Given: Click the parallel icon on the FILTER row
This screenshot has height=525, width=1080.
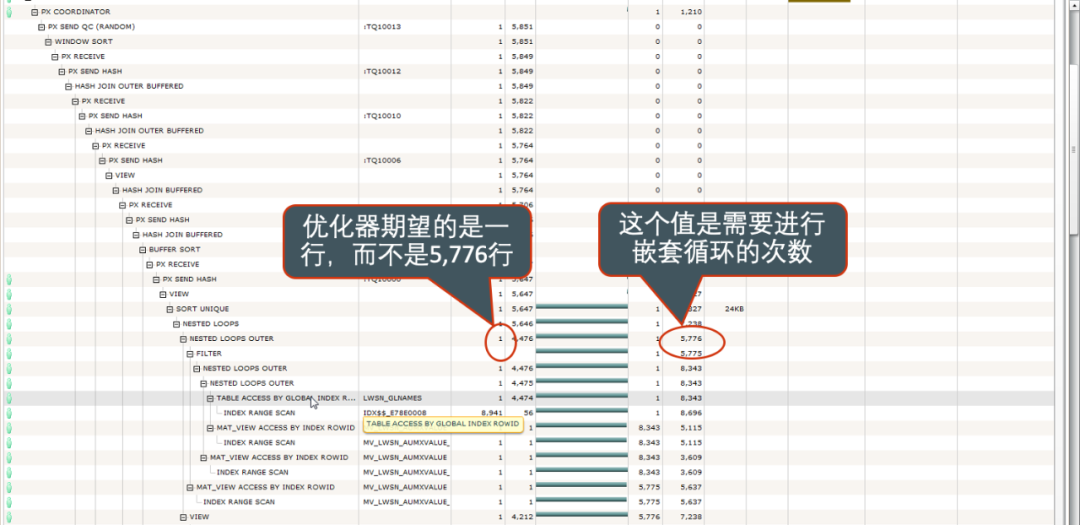Looking at the screenshot, I should (x=9, y=354).
